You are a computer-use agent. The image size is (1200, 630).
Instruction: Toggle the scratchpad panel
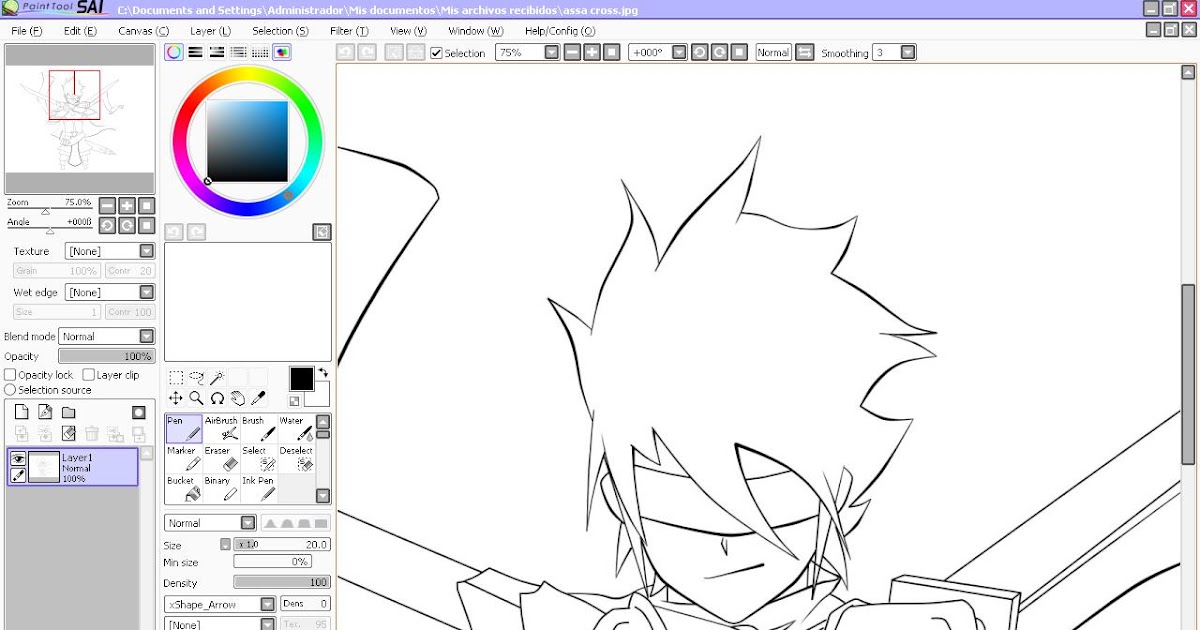[282, 52]
